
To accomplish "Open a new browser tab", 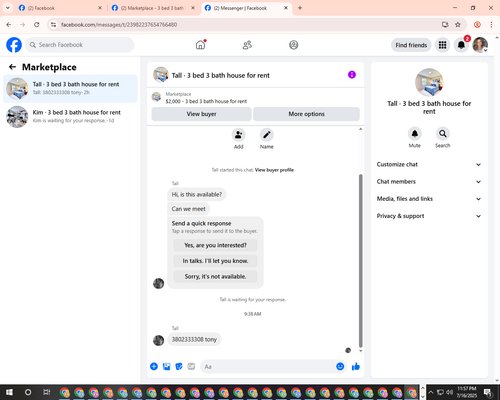I will point(300,8).
